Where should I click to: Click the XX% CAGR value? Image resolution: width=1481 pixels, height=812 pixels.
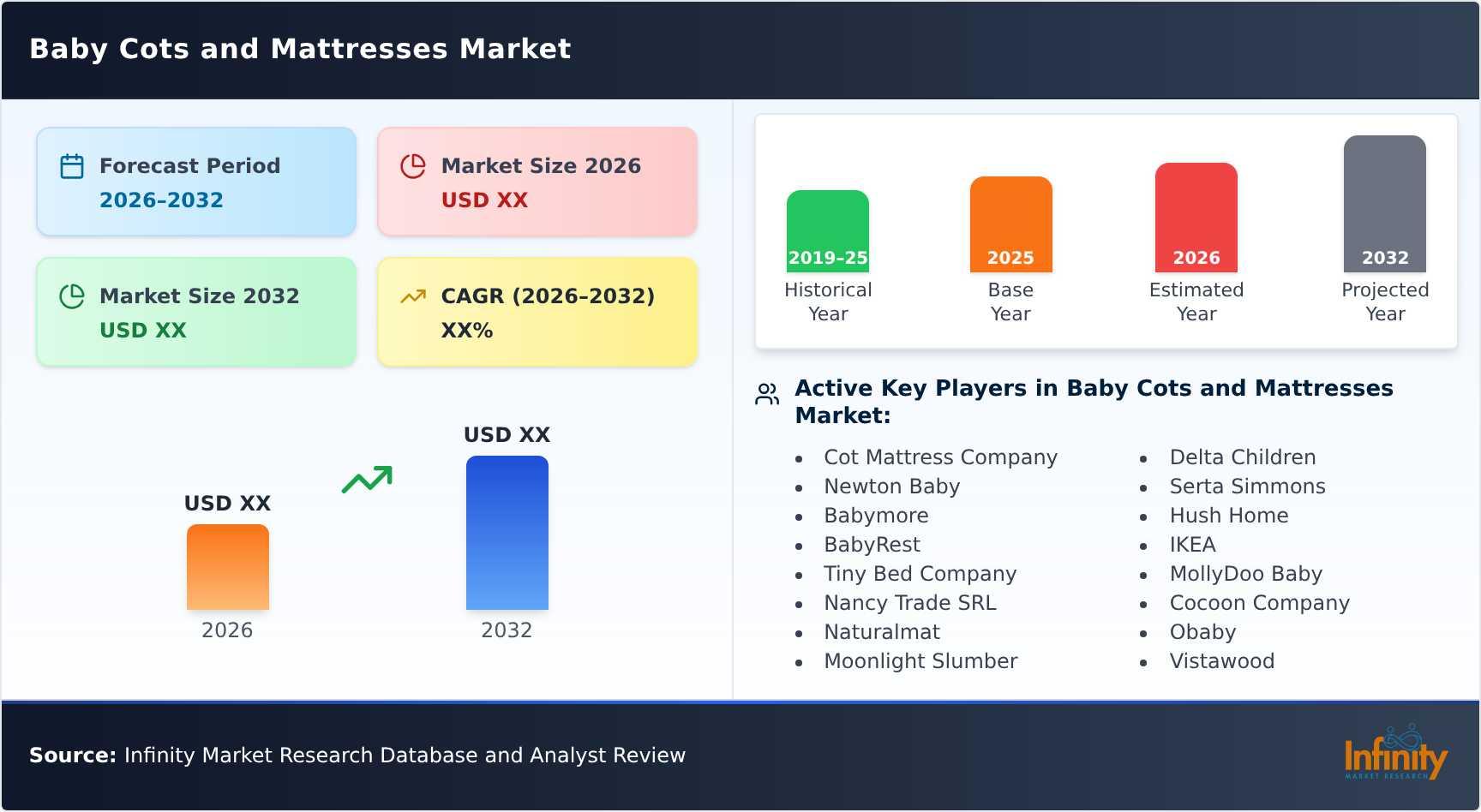pos(467,330)
